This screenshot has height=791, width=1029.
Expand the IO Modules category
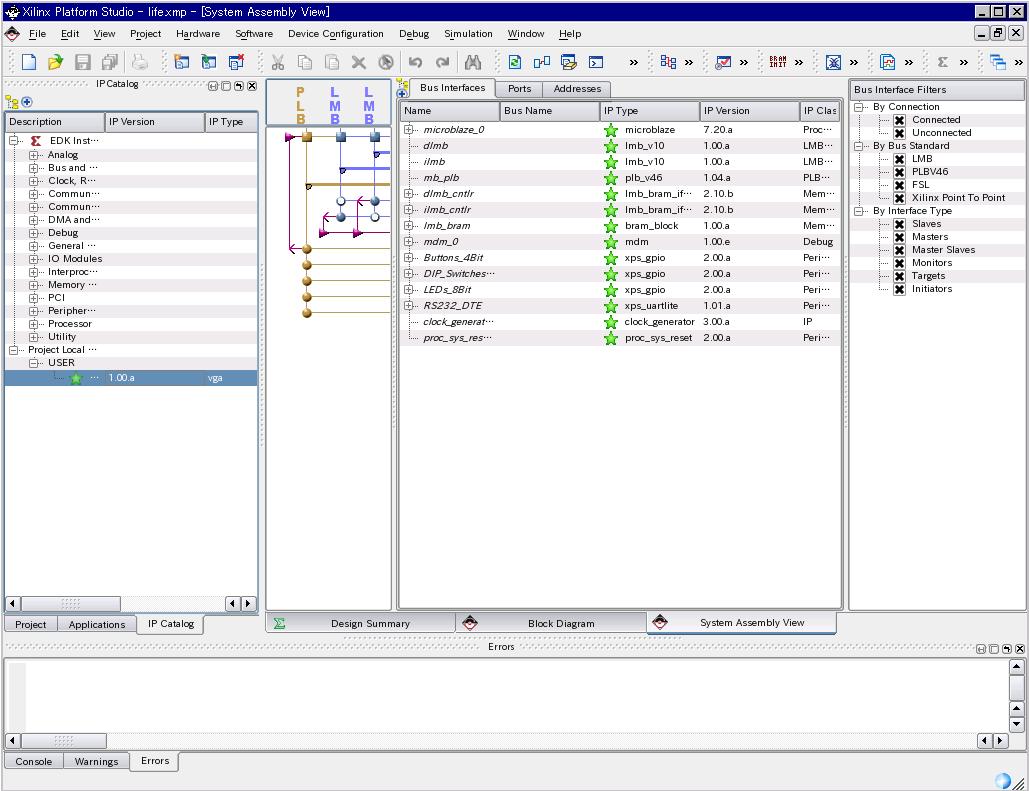click(33, 259)
